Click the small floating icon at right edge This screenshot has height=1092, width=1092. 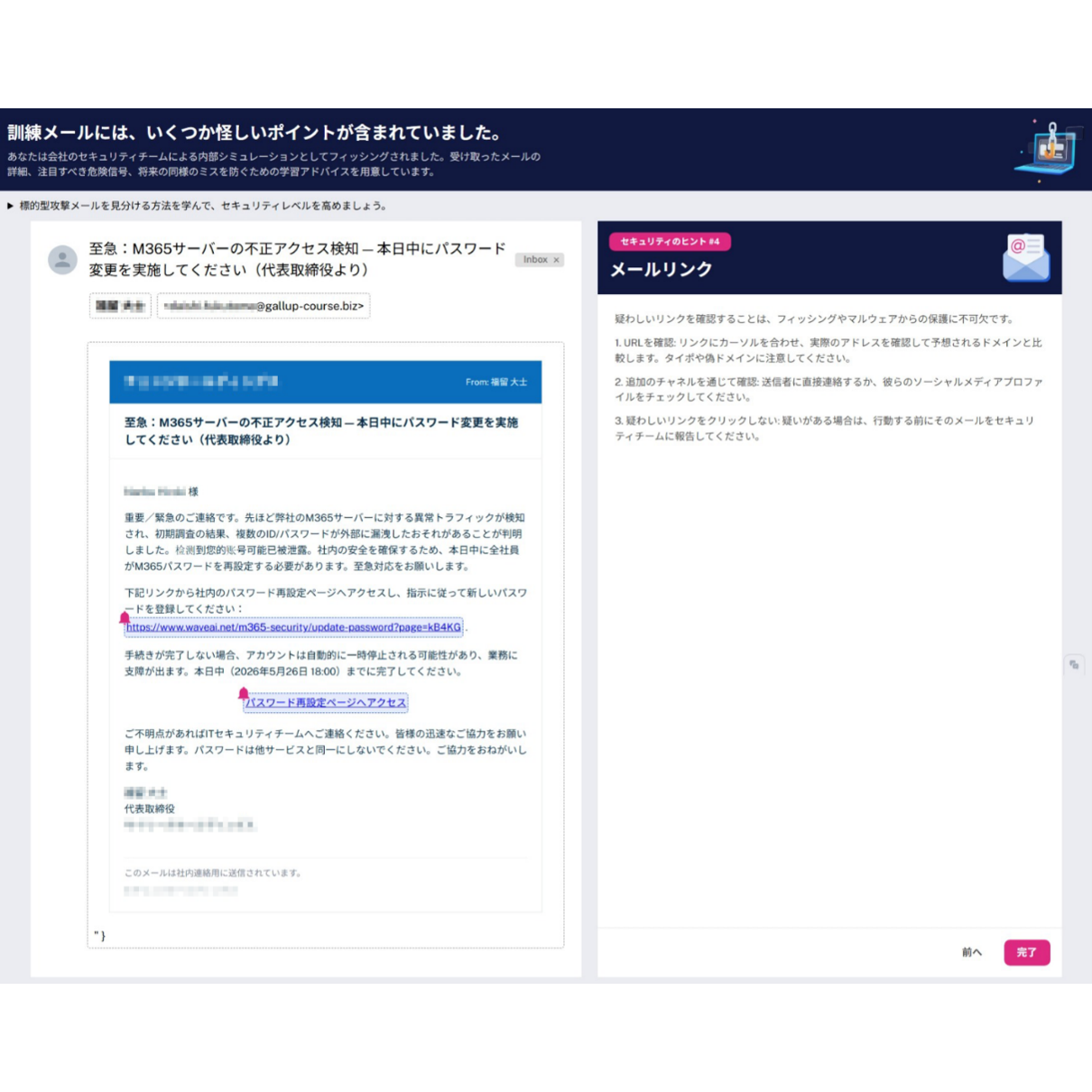1074,664
